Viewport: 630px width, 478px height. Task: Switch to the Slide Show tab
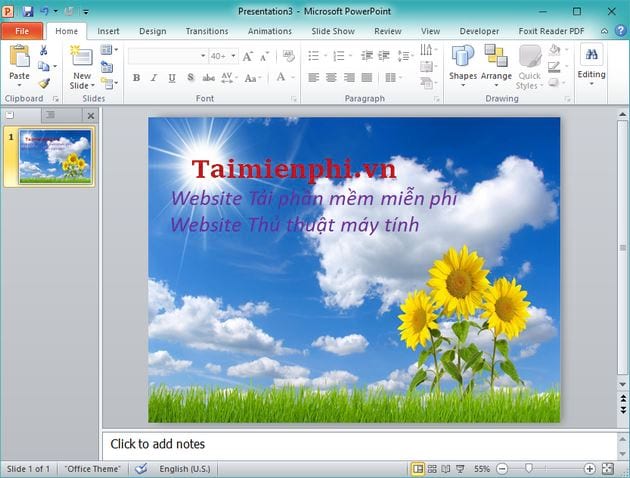tap(333, 31)
